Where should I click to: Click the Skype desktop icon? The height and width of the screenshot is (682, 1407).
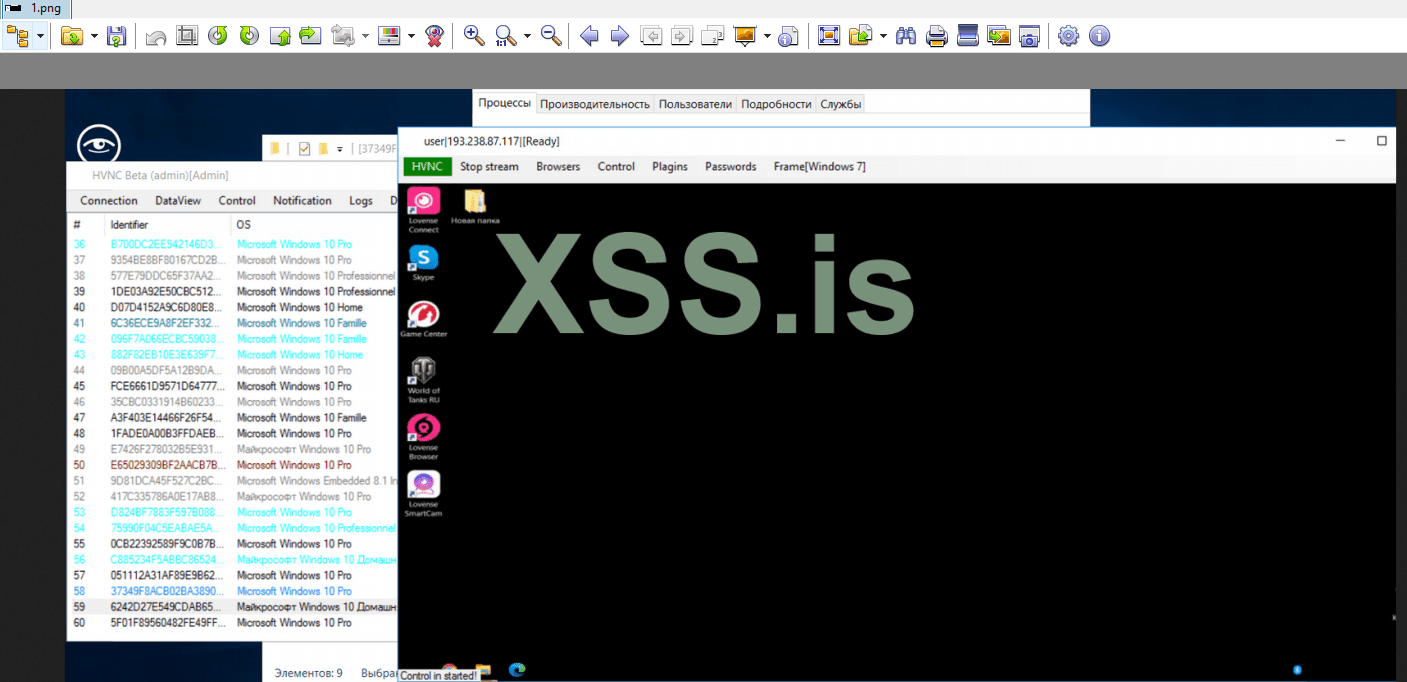(x=423, y=263)
